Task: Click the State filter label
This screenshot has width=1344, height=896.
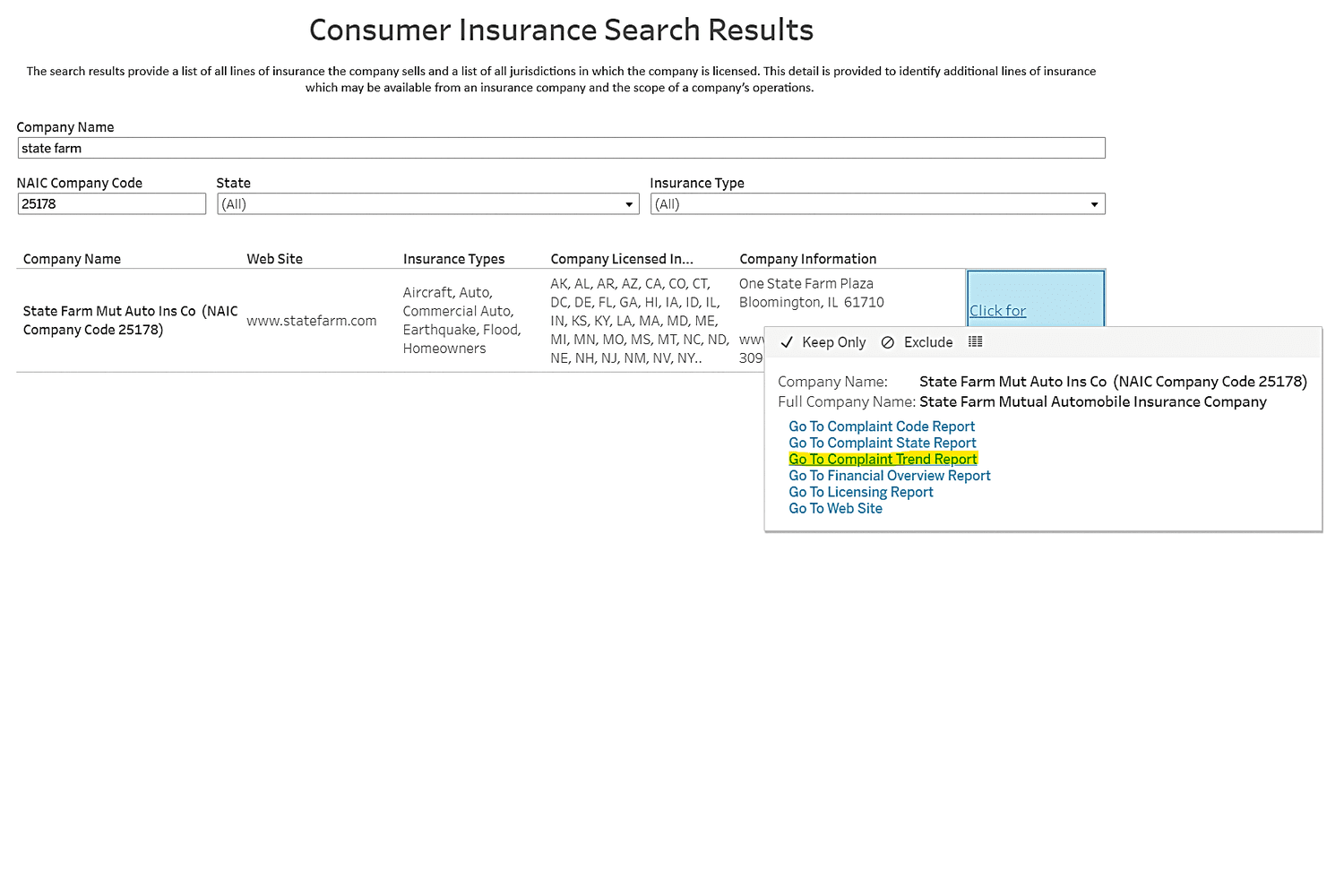Action: point(234,183)
